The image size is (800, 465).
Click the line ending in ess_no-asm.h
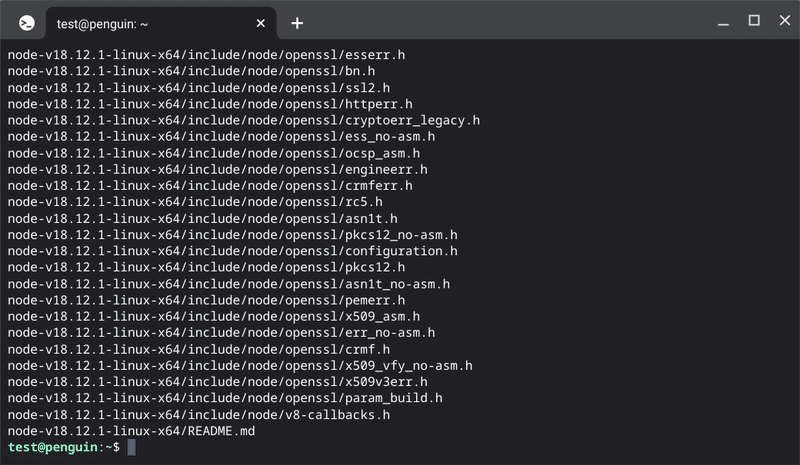[221, 136]
